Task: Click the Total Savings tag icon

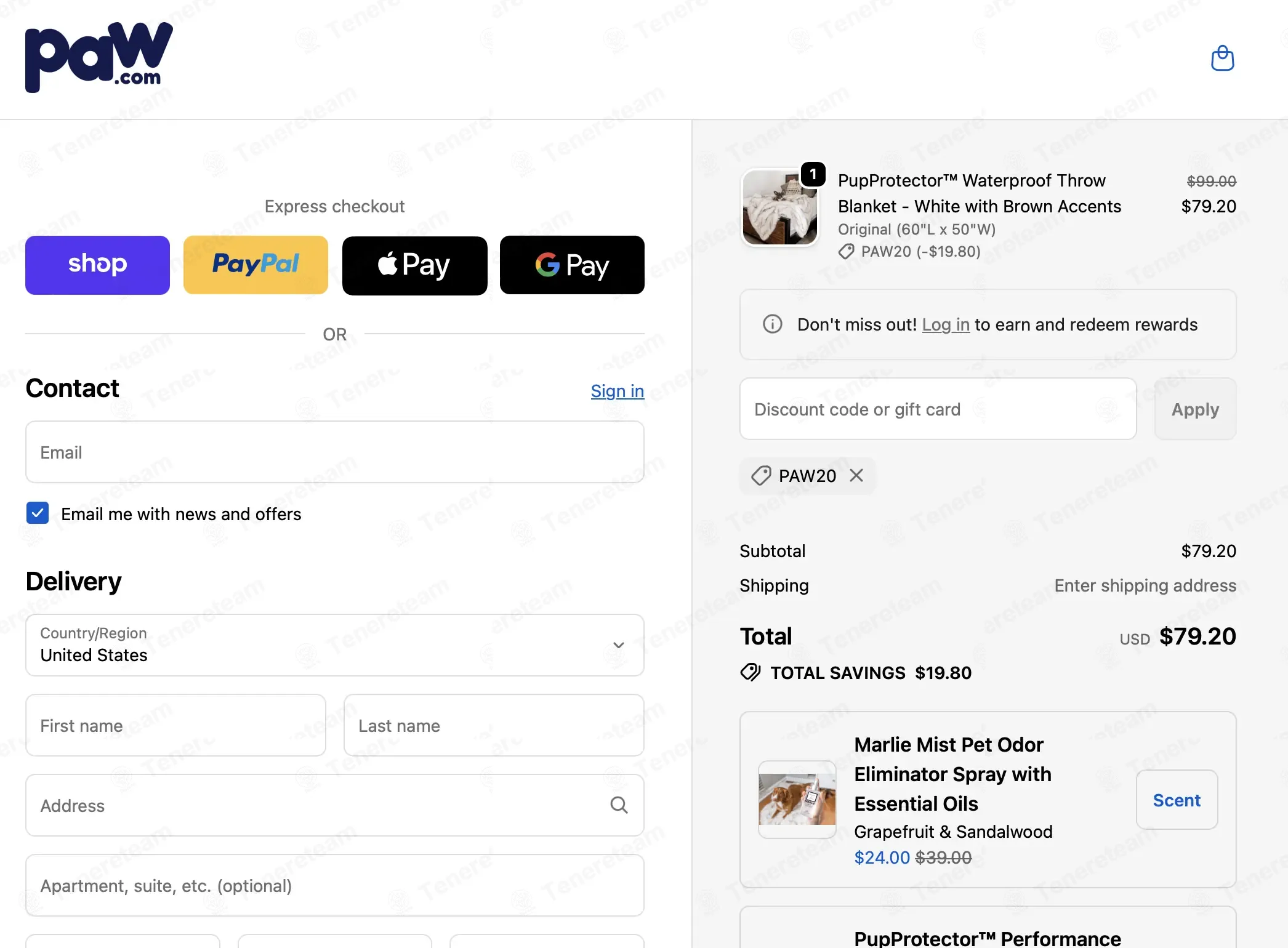Action: [x=751, y=672]
